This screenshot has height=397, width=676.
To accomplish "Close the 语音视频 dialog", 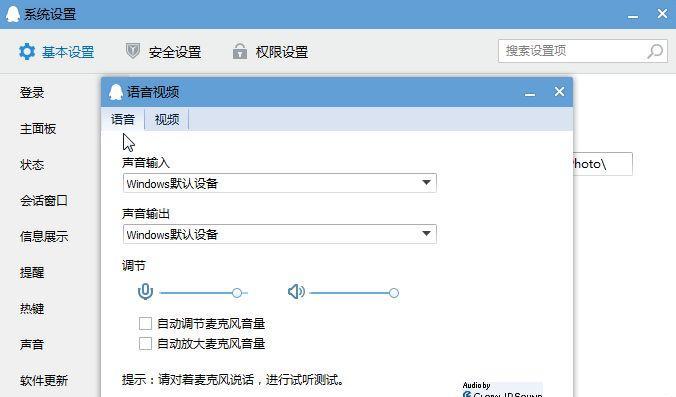I will click(559, 91).
